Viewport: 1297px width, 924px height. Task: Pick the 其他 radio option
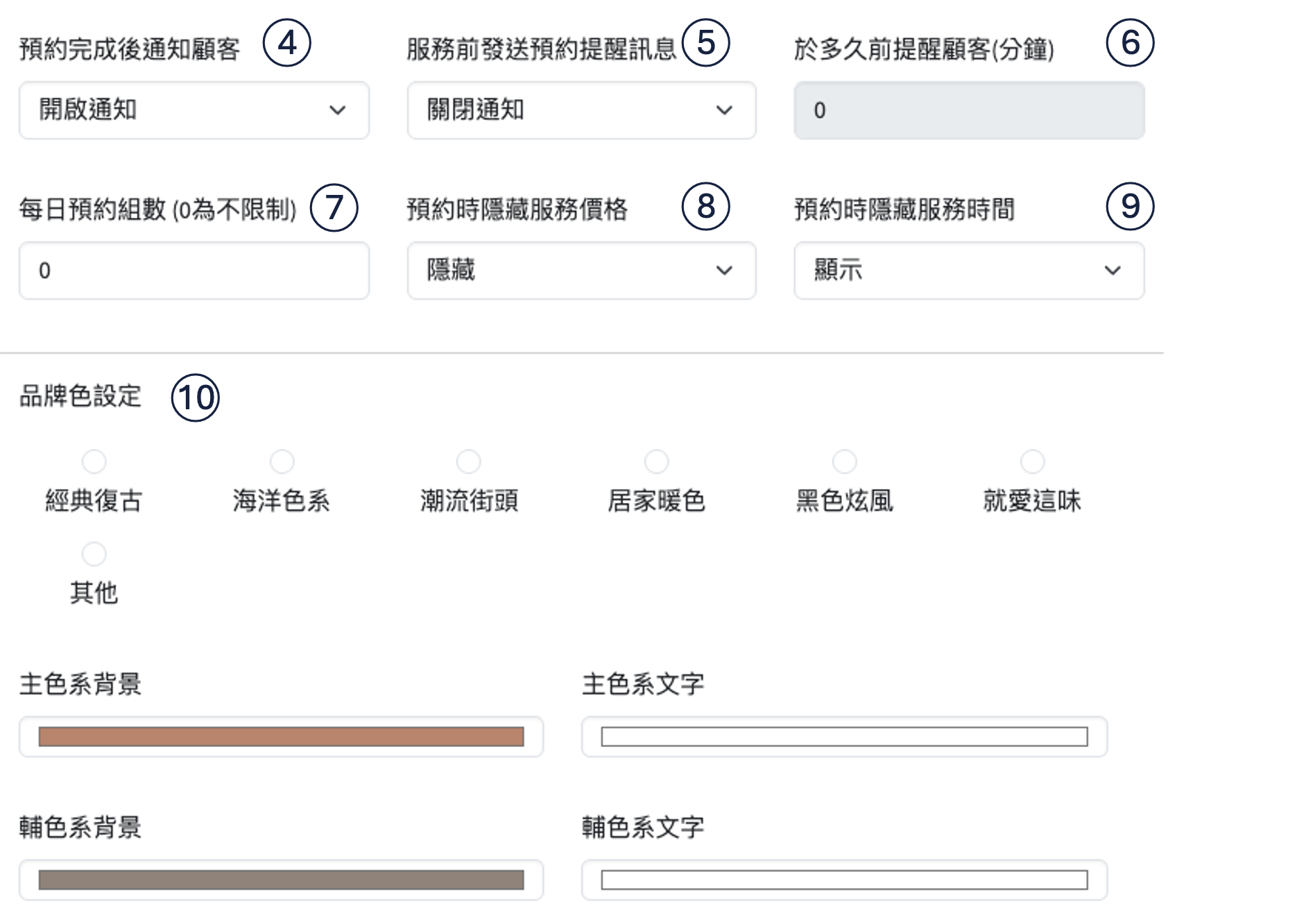[x=94, y=554]
